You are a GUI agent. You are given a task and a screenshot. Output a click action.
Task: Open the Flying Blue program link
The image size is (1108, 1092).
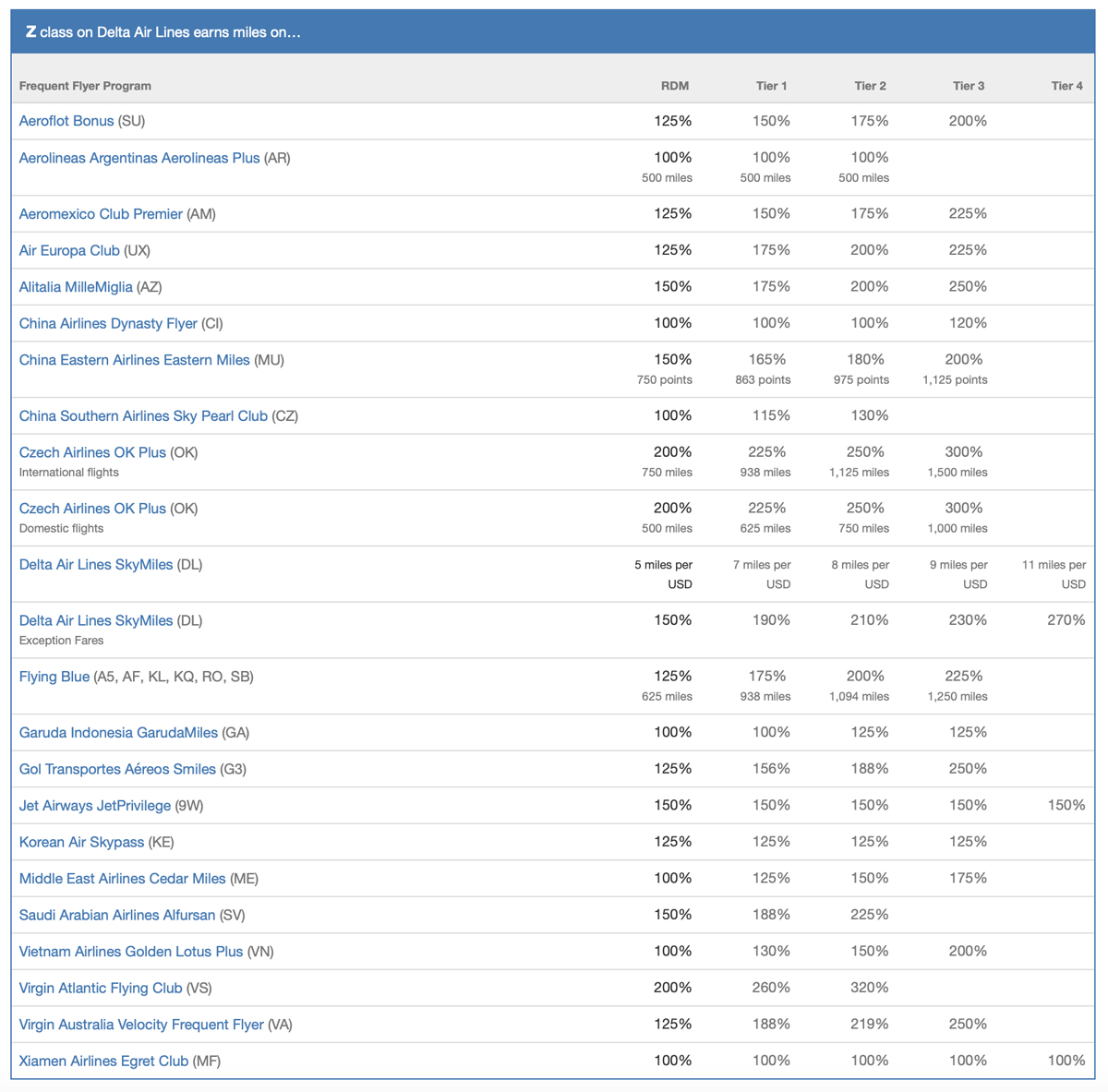pyautogui.click(x=54, y=677)
